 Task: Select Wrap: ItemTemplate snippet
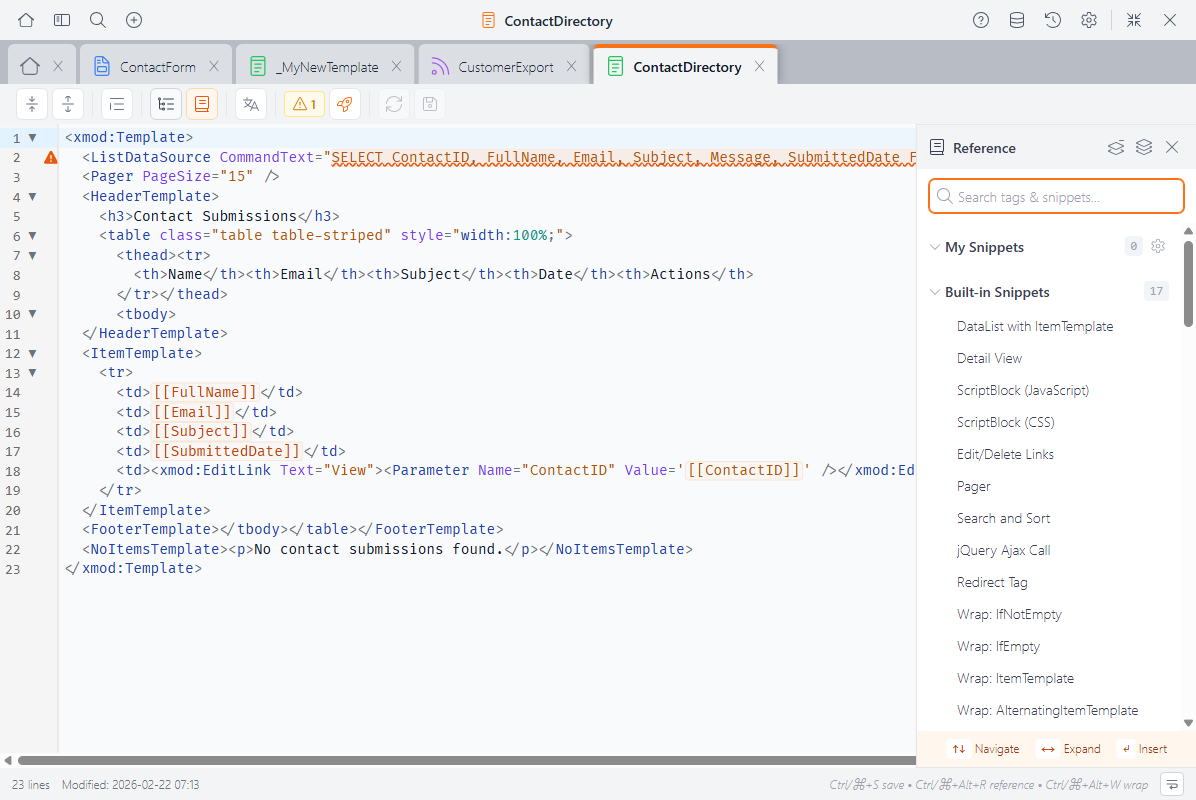1014,679
